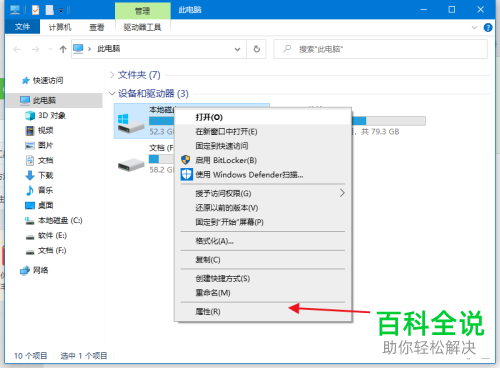Image resolution: width=500 pixels, height=368 pixels.
Task: Open Explorer help question mark icon
Action: 488,28
